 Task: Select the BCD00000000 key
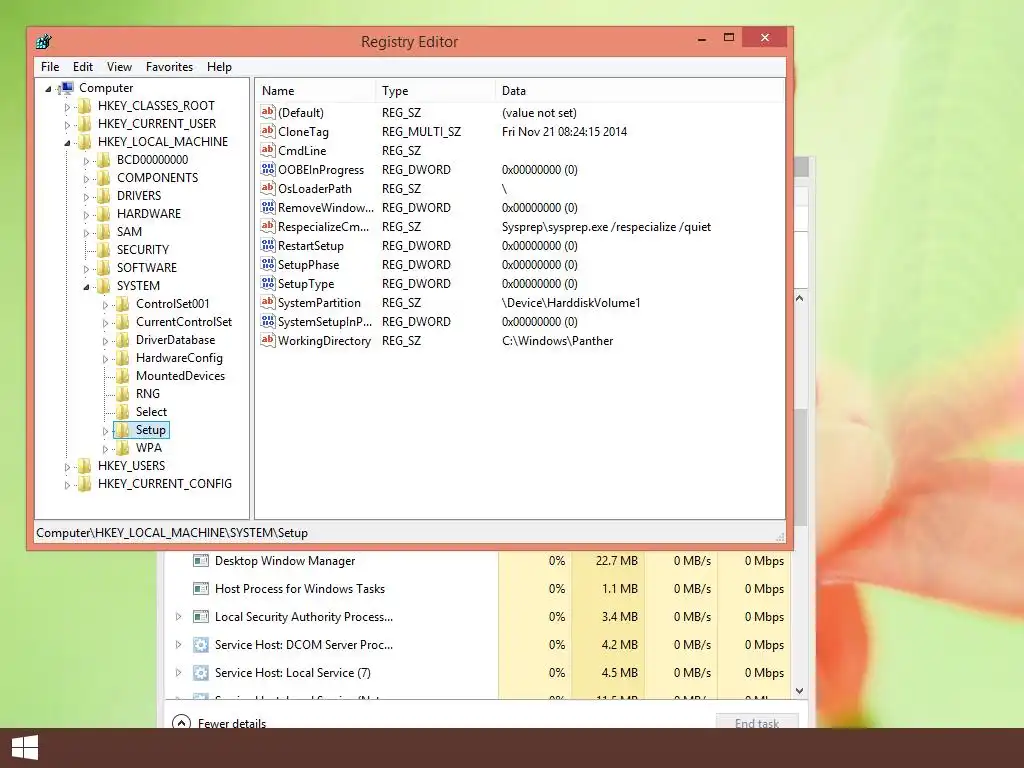click(x=152, y=159)
